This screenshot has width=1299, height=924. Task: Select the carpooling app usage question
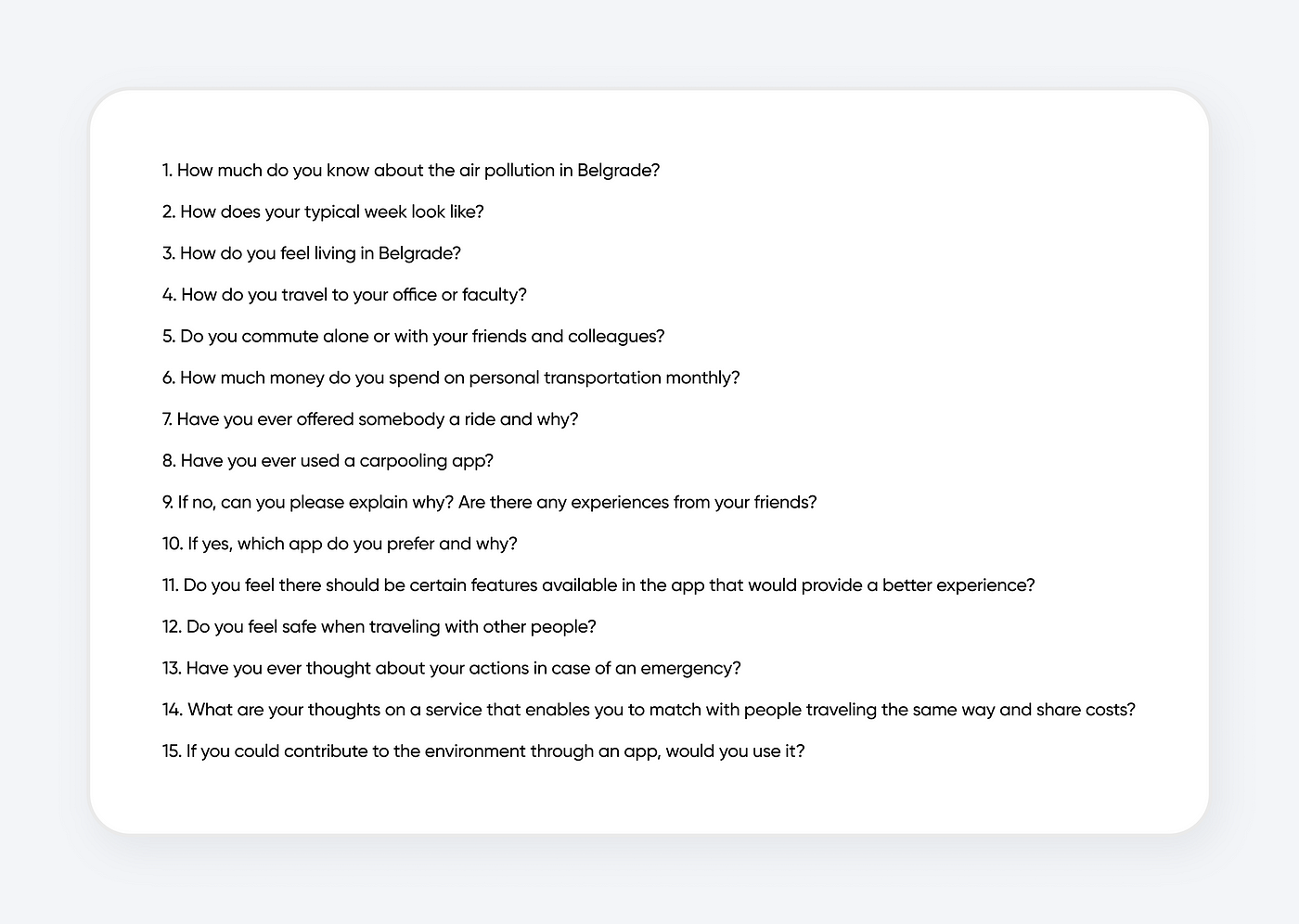click(328, 461)
